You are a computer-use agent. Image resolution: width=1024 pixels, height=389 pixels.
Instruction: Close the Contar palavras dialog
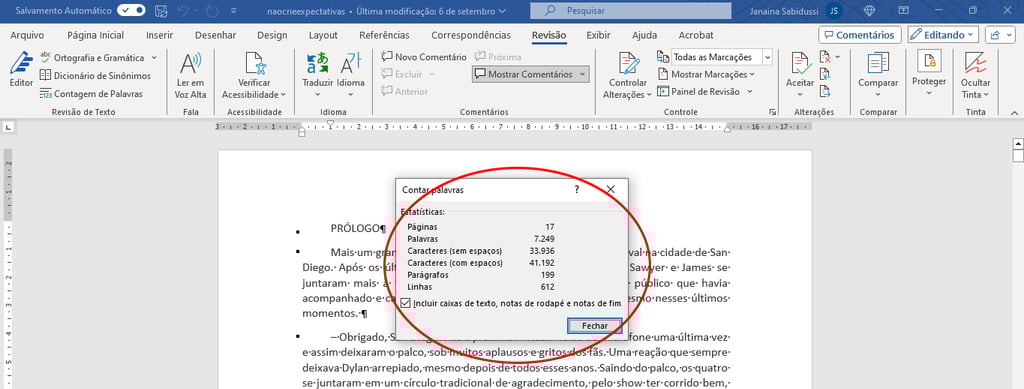point(611,189)
